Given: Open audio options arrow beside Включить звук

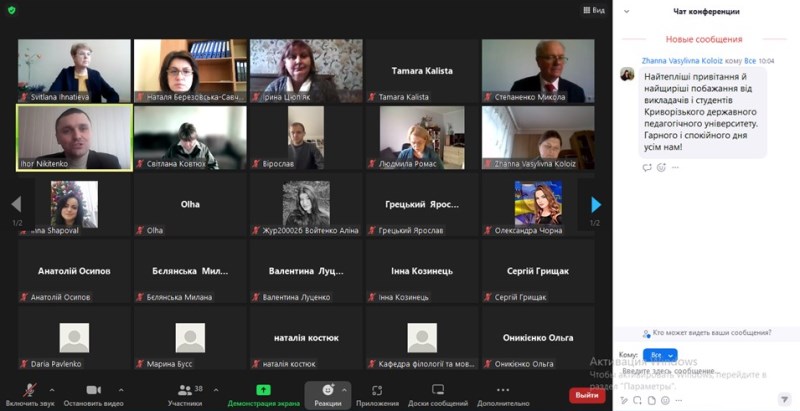Looking at the screenshot, I should click(x=52, y=390).
